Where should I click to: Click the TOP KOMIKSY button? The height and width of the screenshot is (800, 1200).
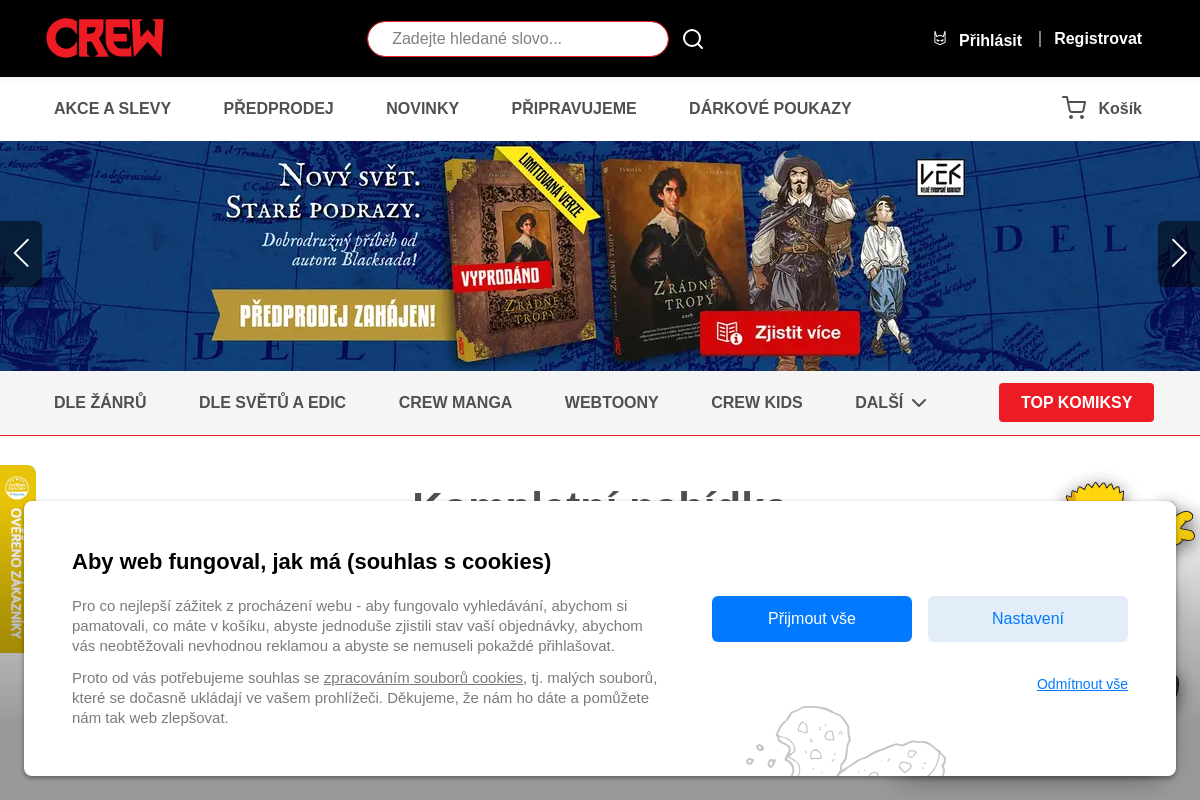(x=1076, y=403)
